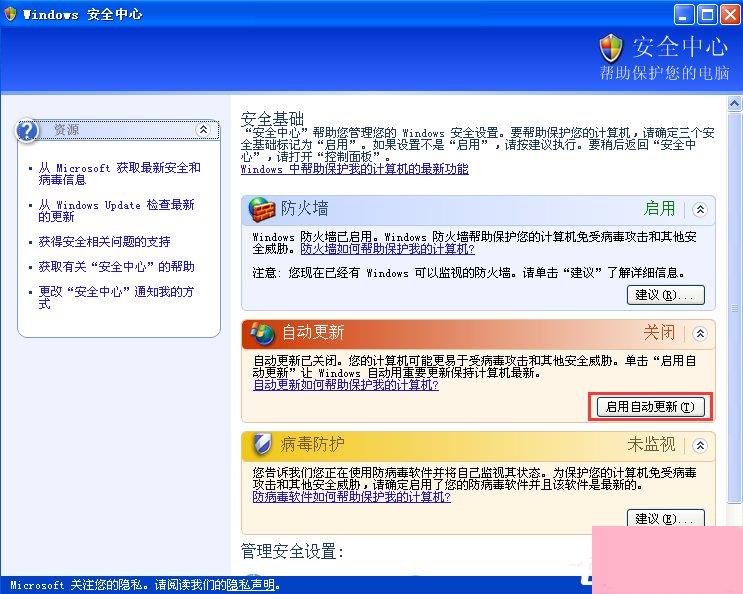This screenshot has height=594, width=743.
Task: Click the 未监视 status text
Action: (651, 445)
